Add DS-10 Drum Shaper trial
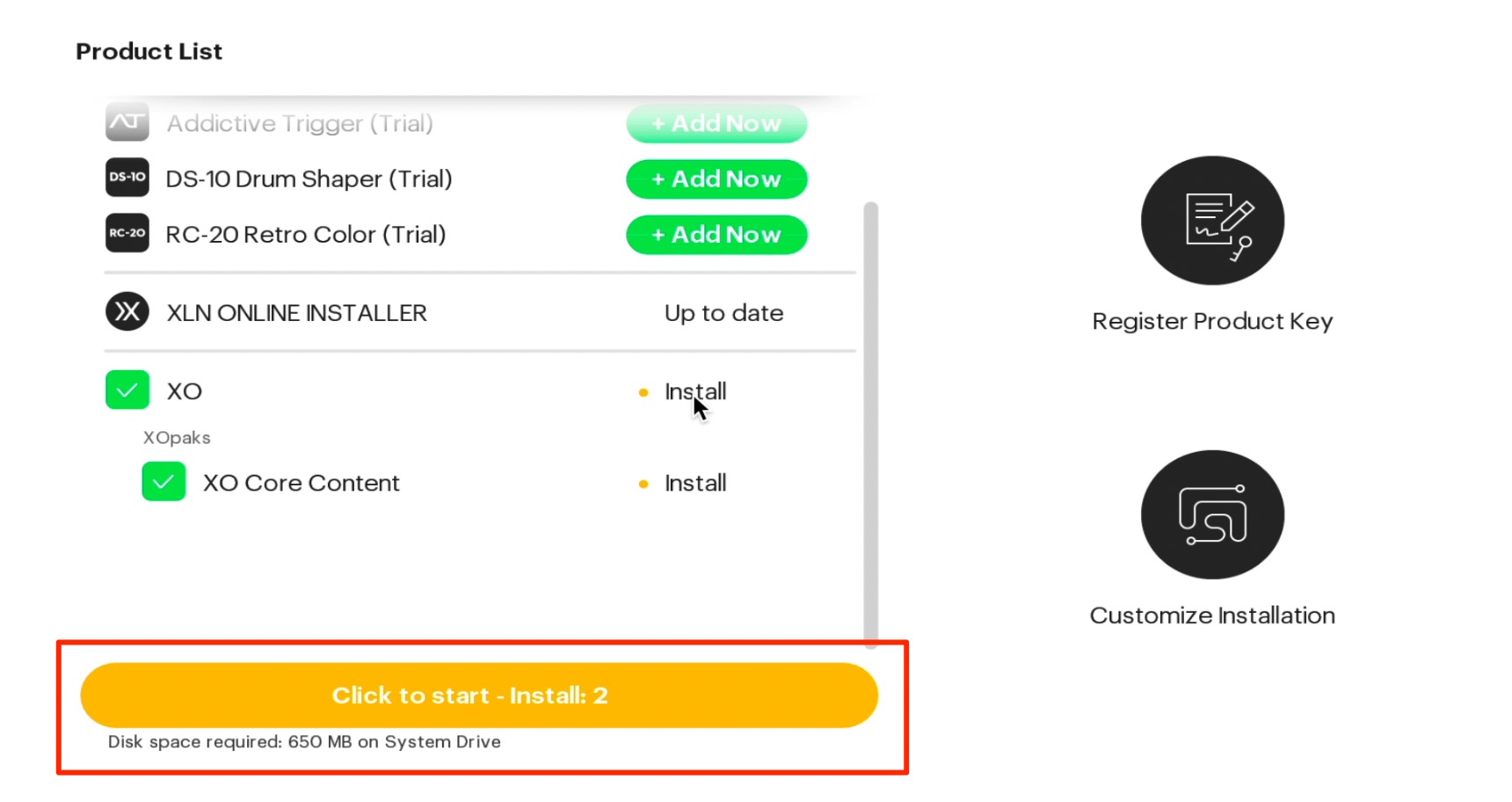 point(716,179)
